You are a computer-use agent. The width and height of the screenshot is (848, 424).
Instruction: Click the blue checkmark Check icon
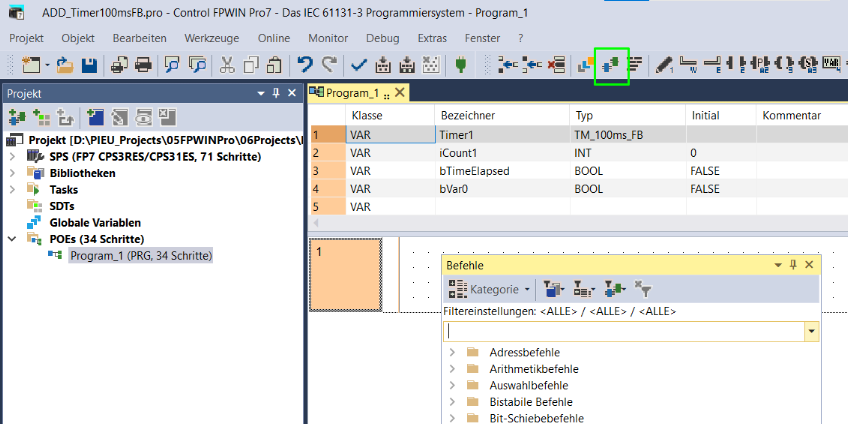click(x=359, y=65)
